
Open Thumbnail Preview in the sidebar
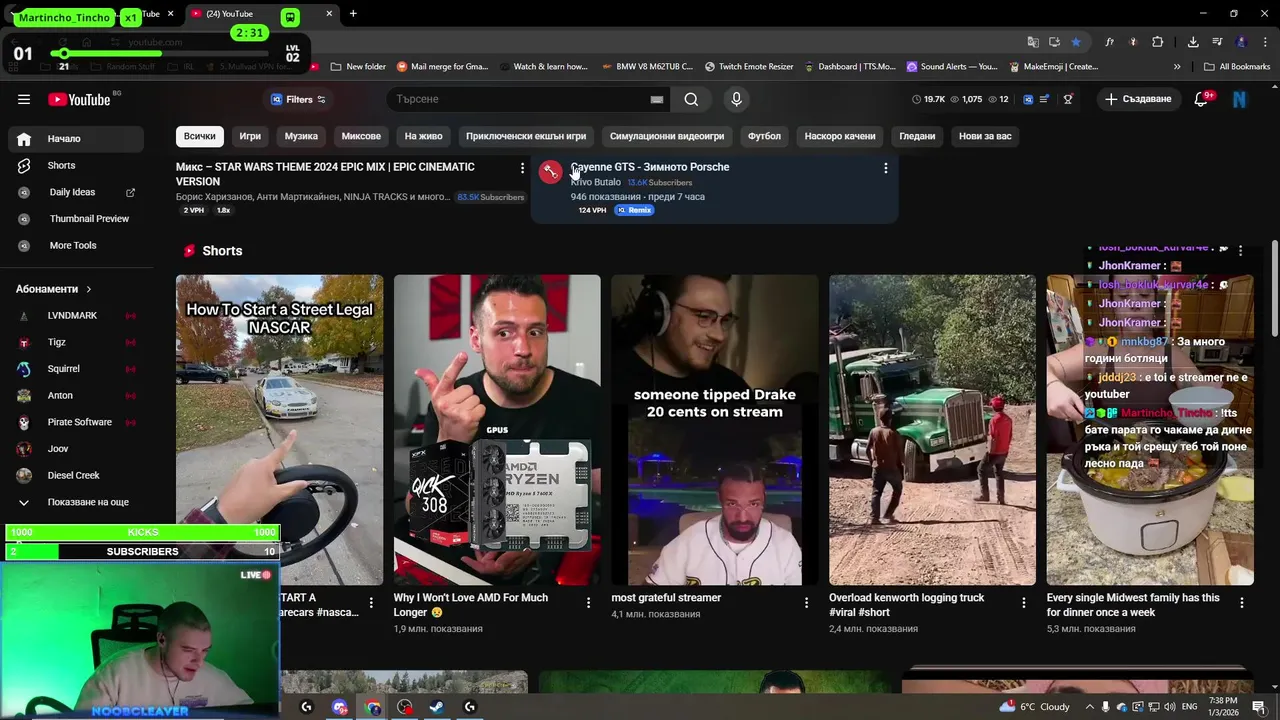click(x=76, y=218)
